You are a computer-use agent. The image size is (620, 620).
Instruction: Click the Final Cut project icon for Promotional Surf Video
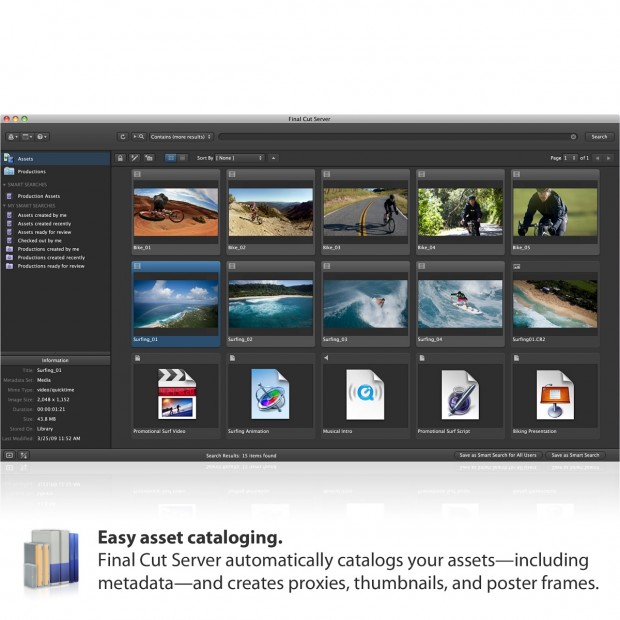tap(176, 394)
